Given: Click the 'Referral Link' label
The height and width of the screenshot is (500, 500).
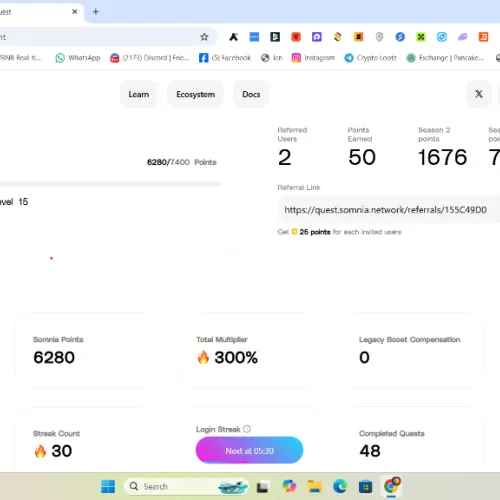Looking at the screenshot, I should click(299, 188).
